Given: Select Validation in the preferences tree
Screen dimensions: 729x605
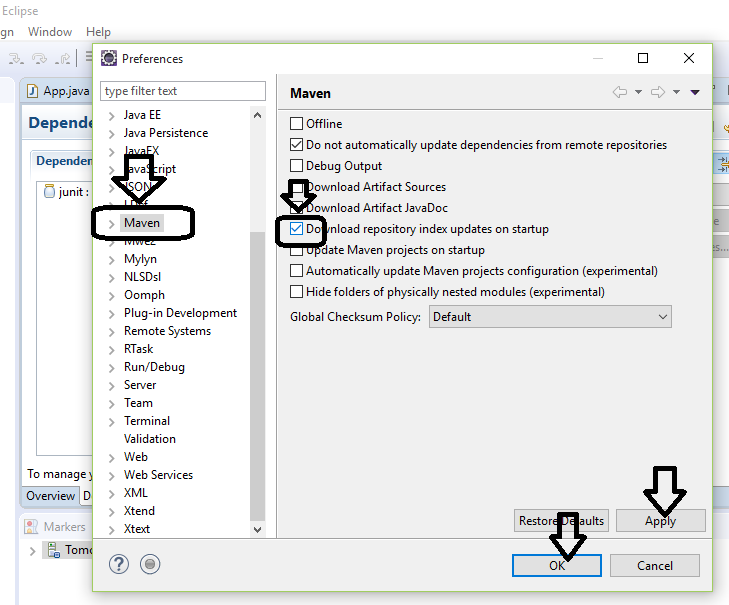Looking at the screenshot, I should click(150, 439).
